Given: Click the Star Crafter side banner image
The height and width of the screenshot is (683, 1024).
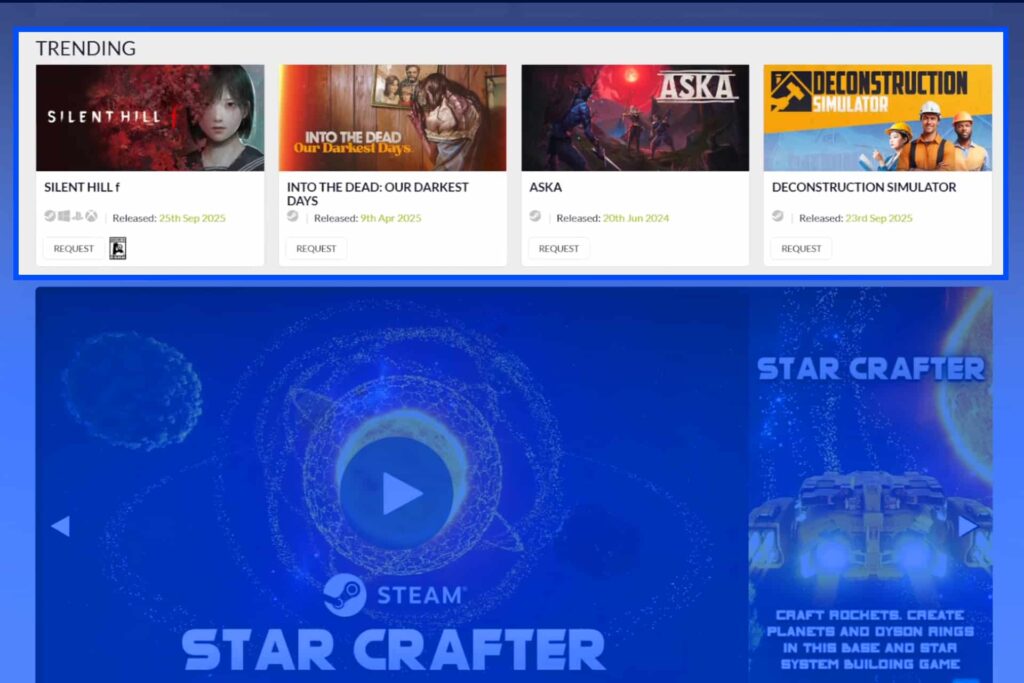Looking at the screenshot, I should [x=871, y=485].
